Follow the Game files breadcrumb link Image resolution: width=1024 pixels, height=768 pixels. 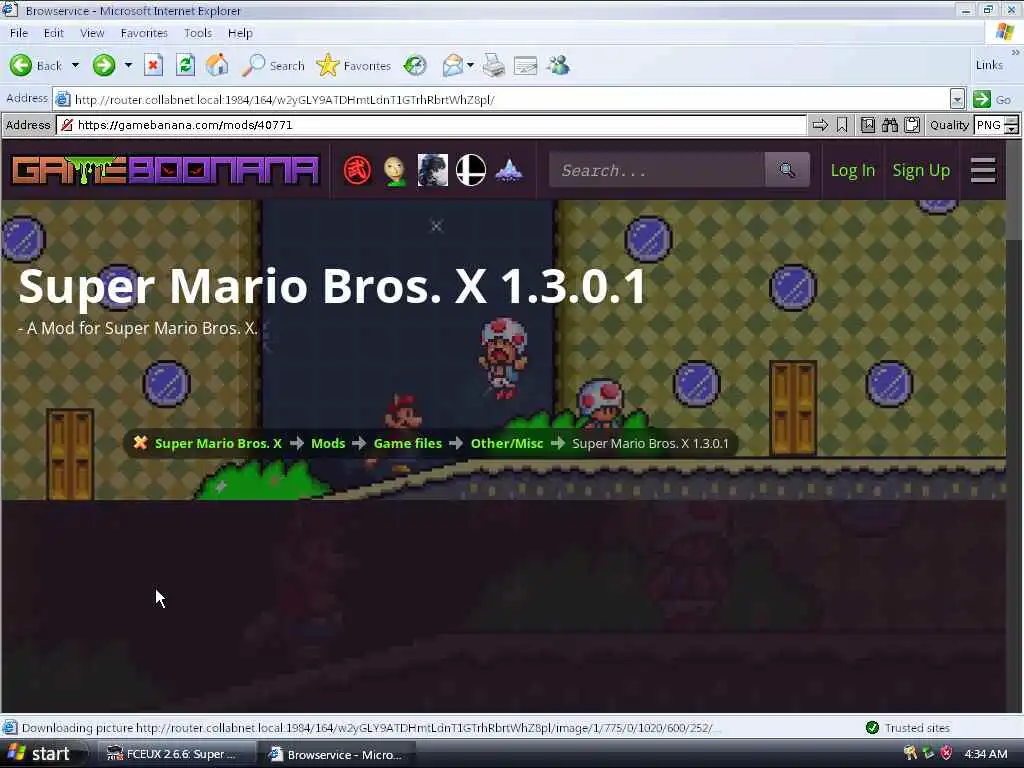408,443
